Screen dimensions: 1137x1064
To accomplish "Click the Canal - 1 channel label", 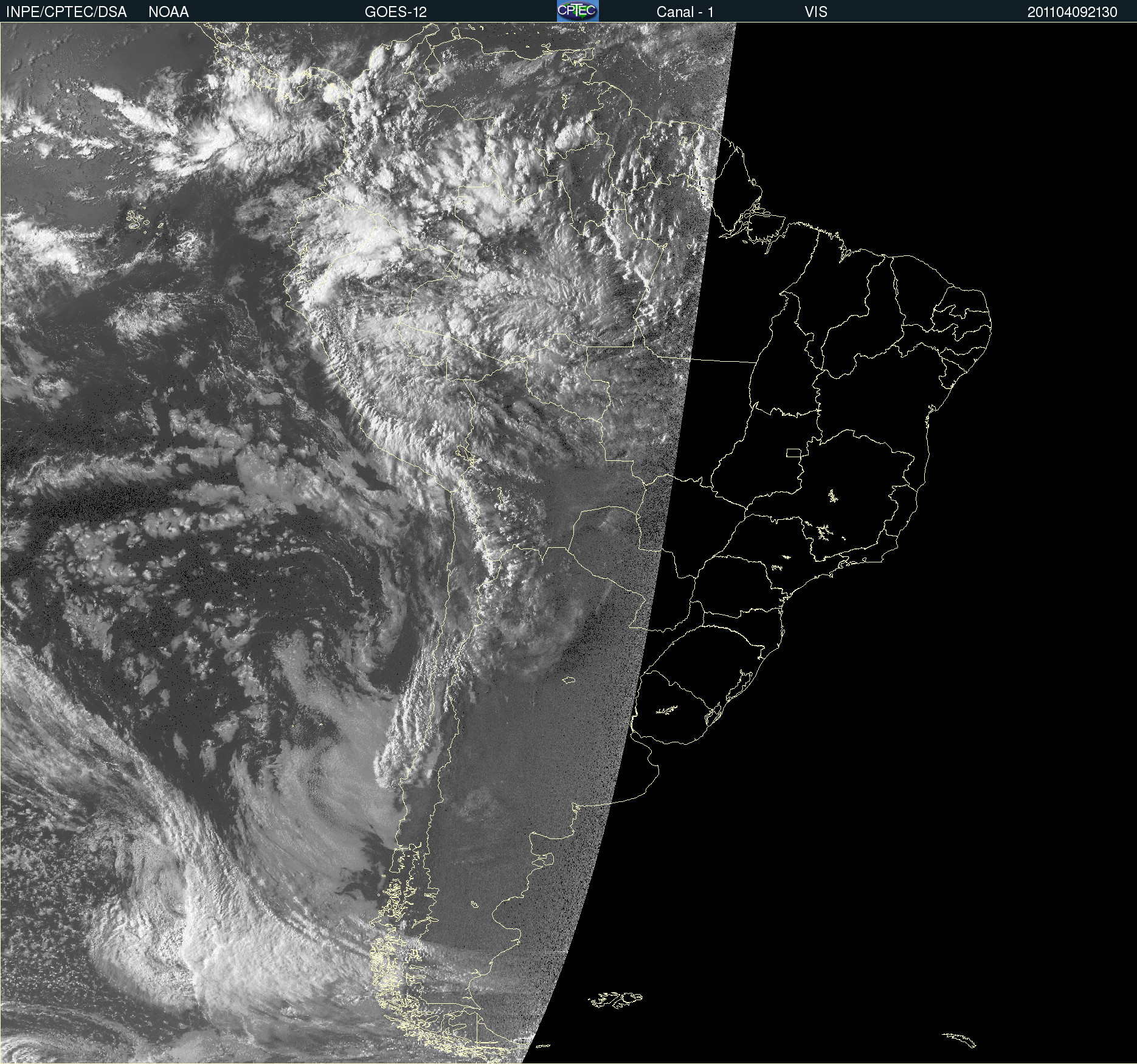I will point(685,12).
